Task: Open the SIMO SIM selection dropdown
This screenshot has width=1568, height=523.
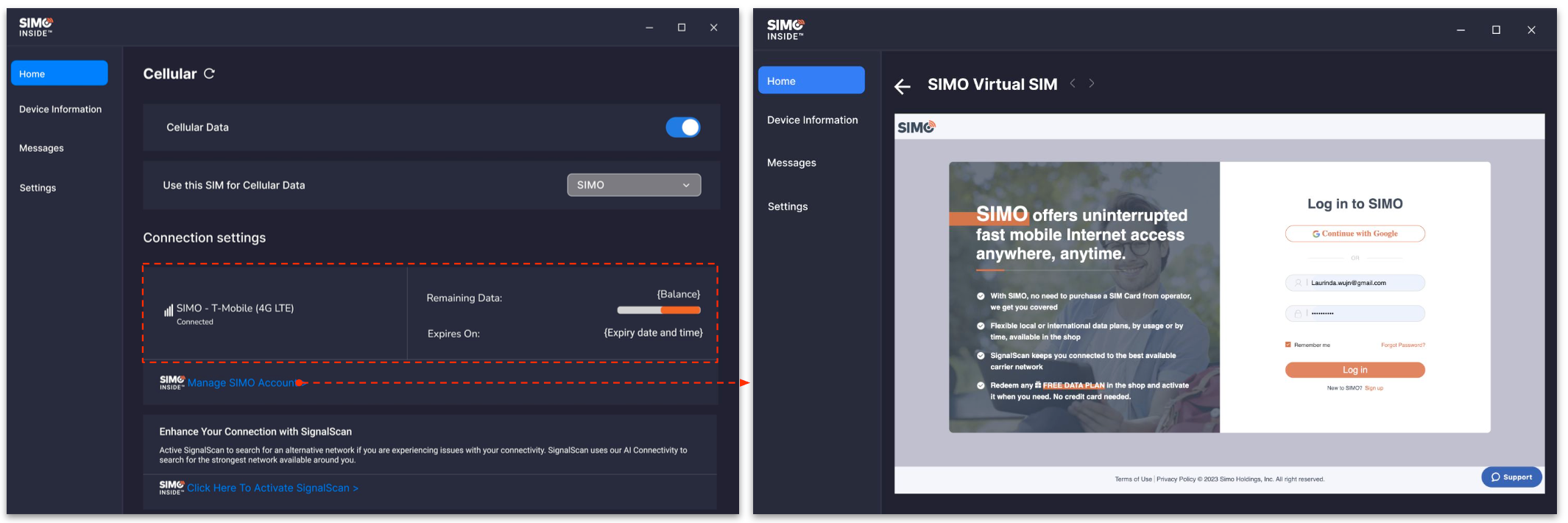Action: [634, 185]
